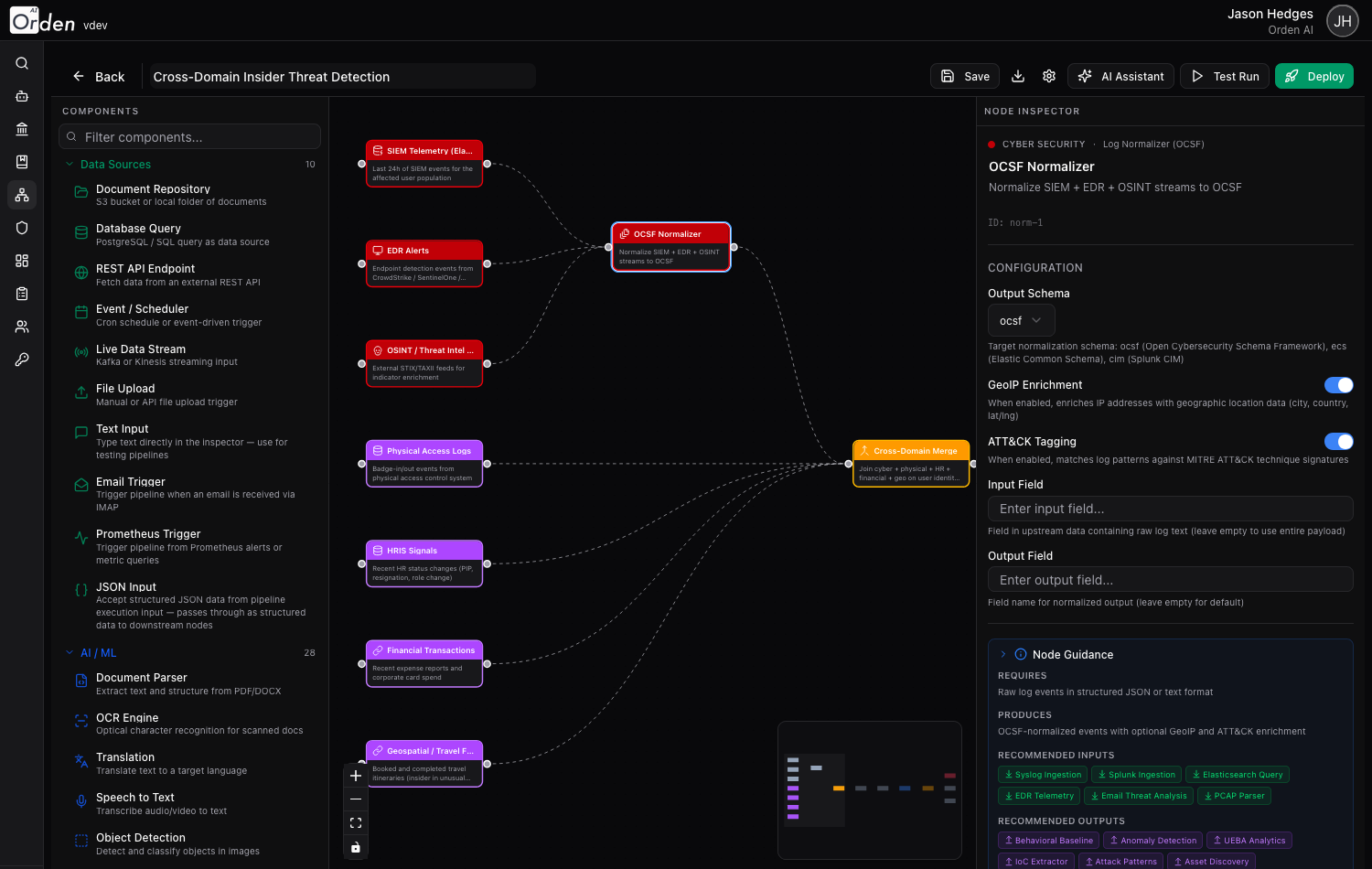
Task: Open the AI Assistant
Action: (1121, 76)
